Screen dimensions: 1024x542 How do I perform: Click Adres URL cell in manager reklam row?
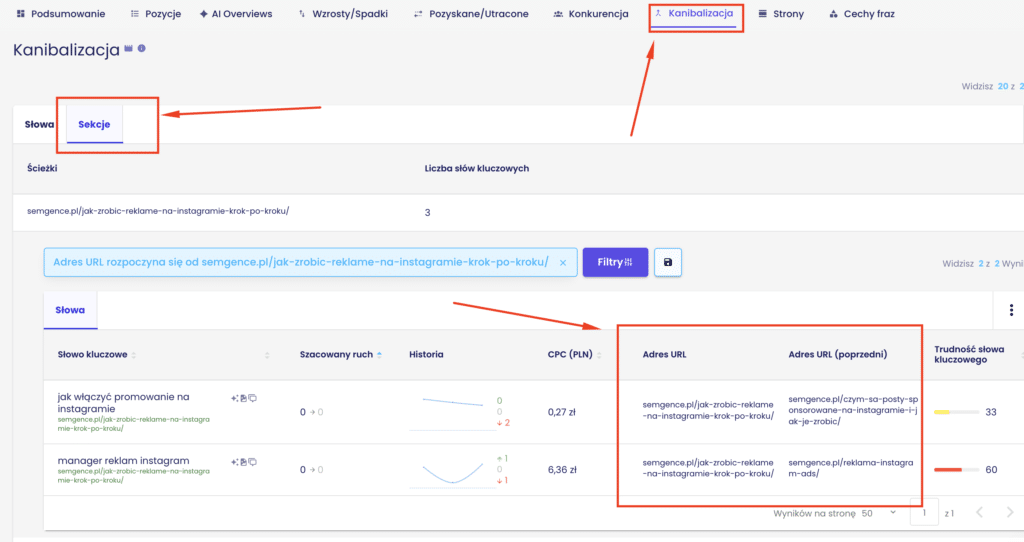tap(708, 468)
